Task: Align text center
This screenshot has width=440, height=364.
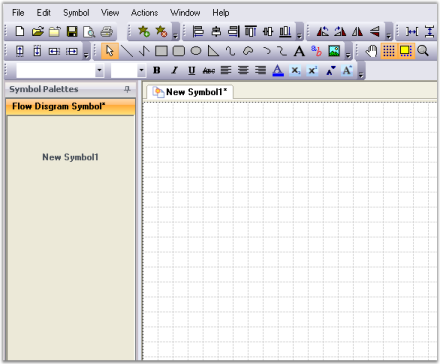Action: coord(243,70)
